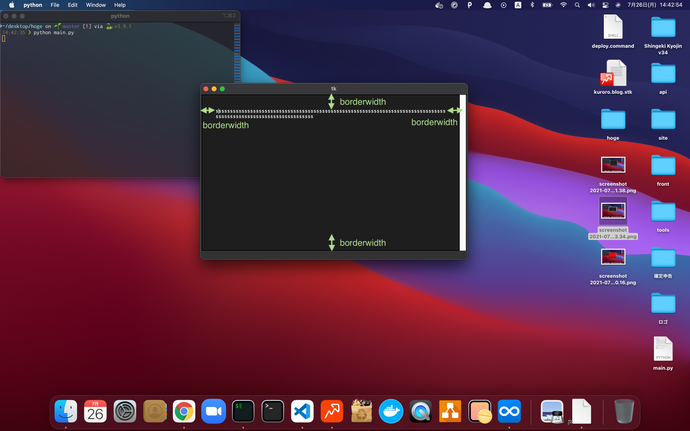This screenshot has width=690, height=431.
Task: Click the date and time 14:42:54
Action: (655, 5)
